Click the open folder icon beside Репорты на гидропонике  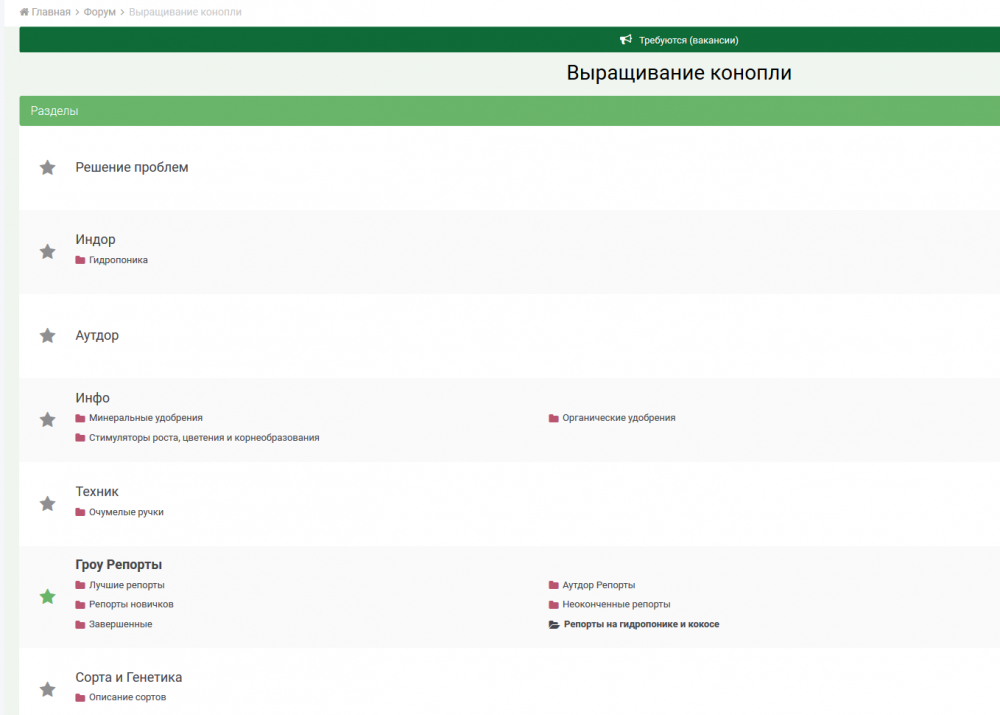pyautogui.click(x=554, y=624)
